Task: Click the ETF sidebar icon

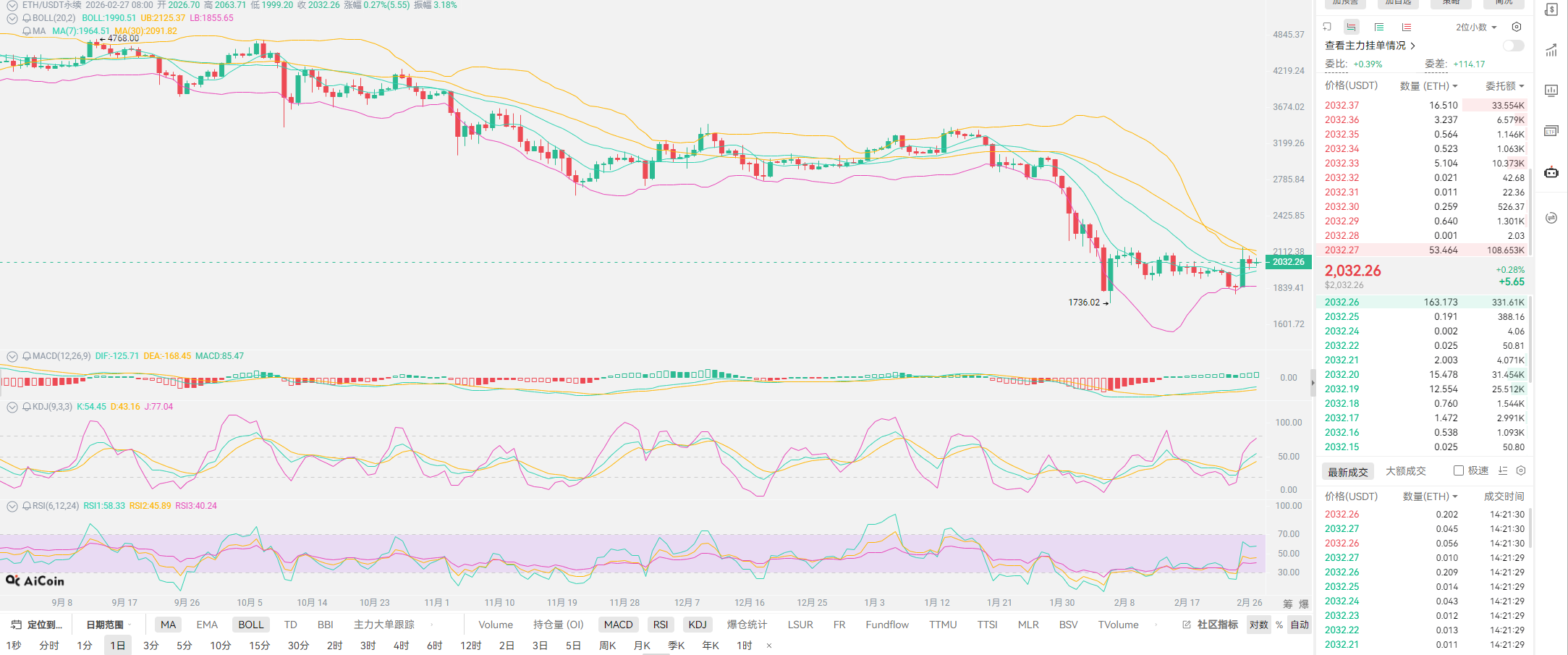Action: [1551, 131]
